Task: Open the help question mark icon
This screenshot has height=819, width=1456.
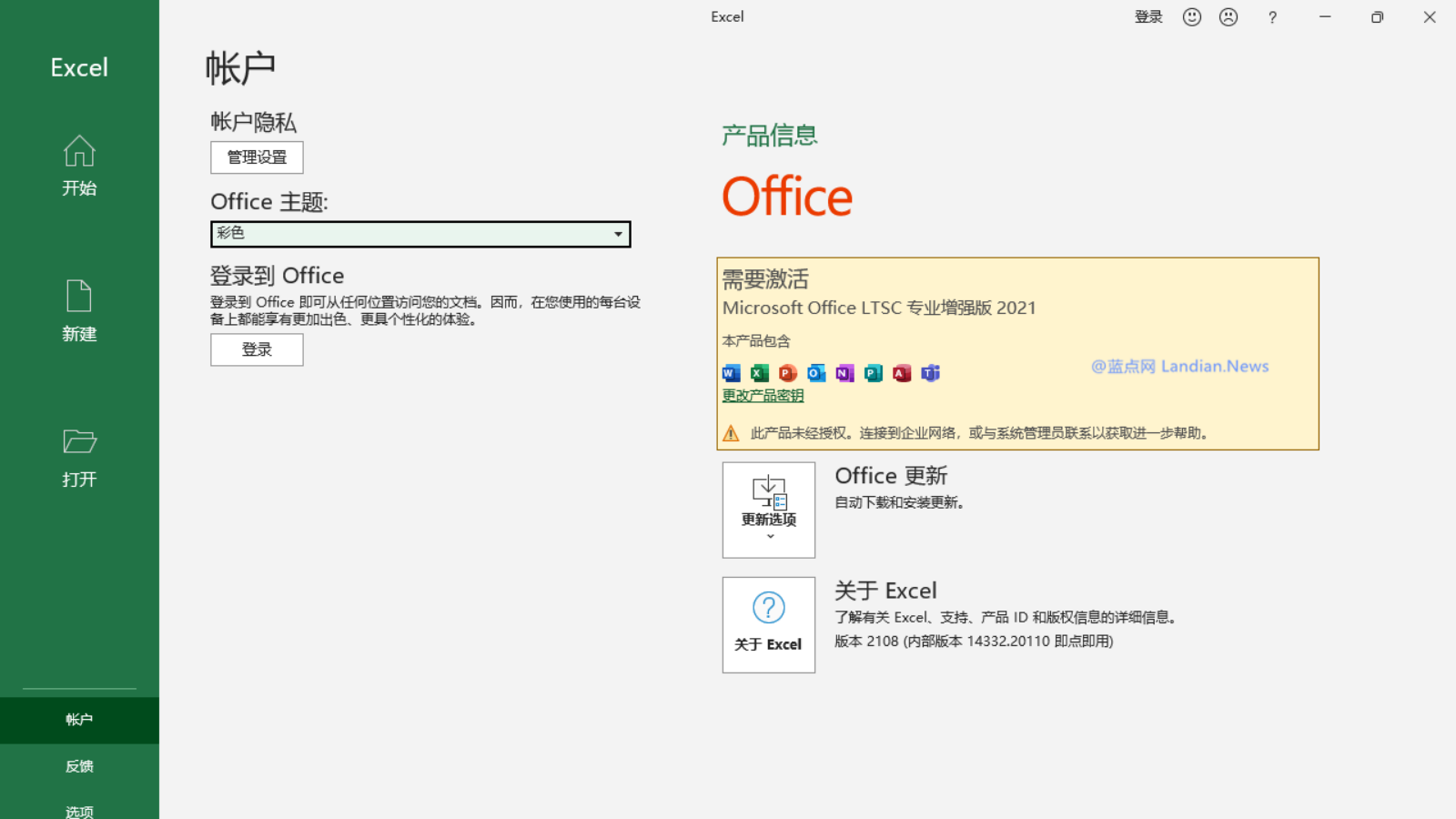Action: [1272, 17]
